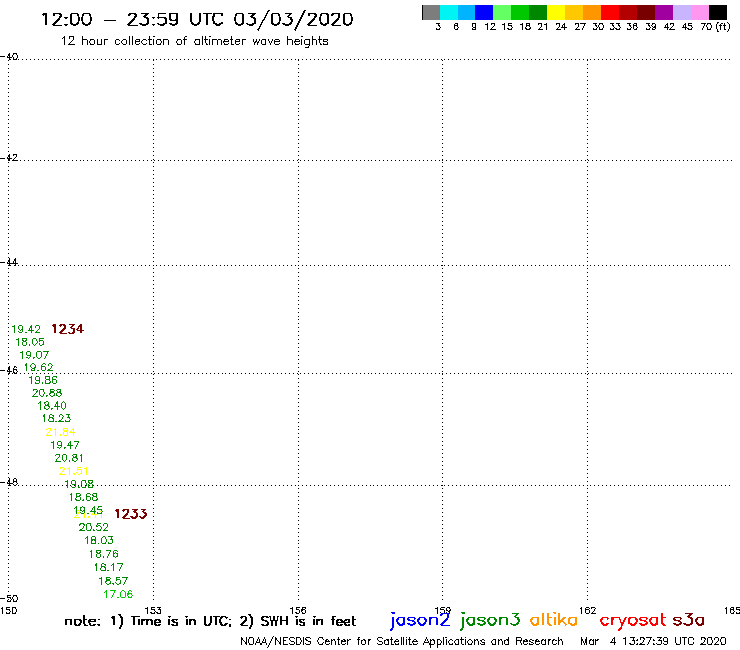
Task: Click the 156 longitude axis label
Action: 298,611
